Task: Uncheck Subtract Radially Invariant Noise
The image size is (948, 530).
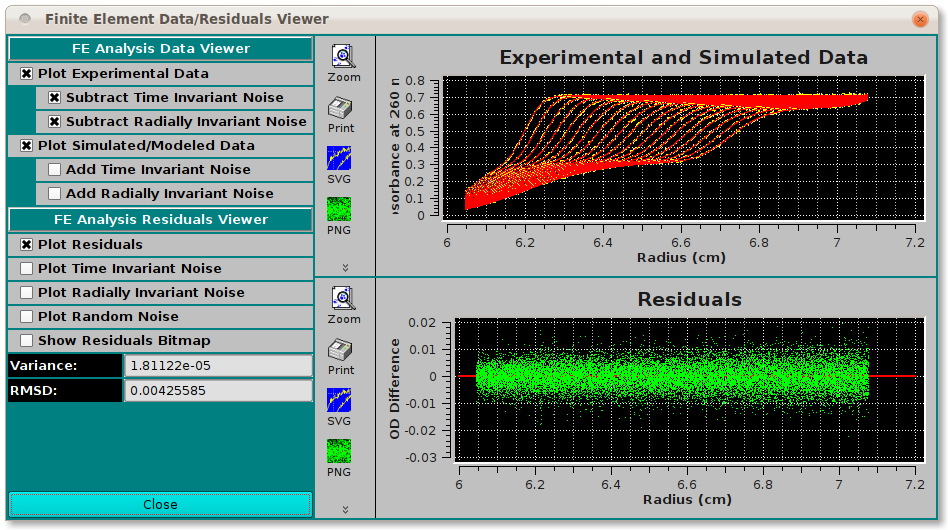Action: [54, 122]
